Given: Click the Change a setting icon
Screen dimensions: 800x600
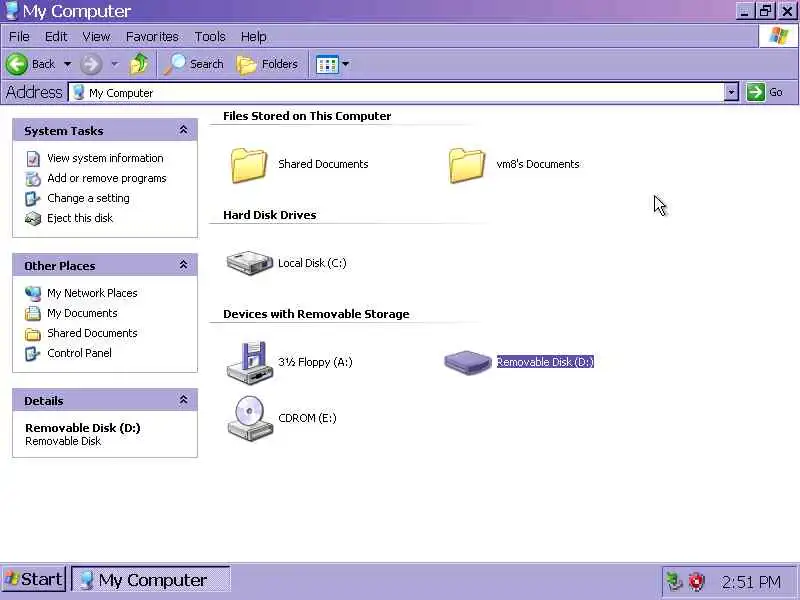Looking at the screenshot, I should pyautogui.click(x=33, y=198).
